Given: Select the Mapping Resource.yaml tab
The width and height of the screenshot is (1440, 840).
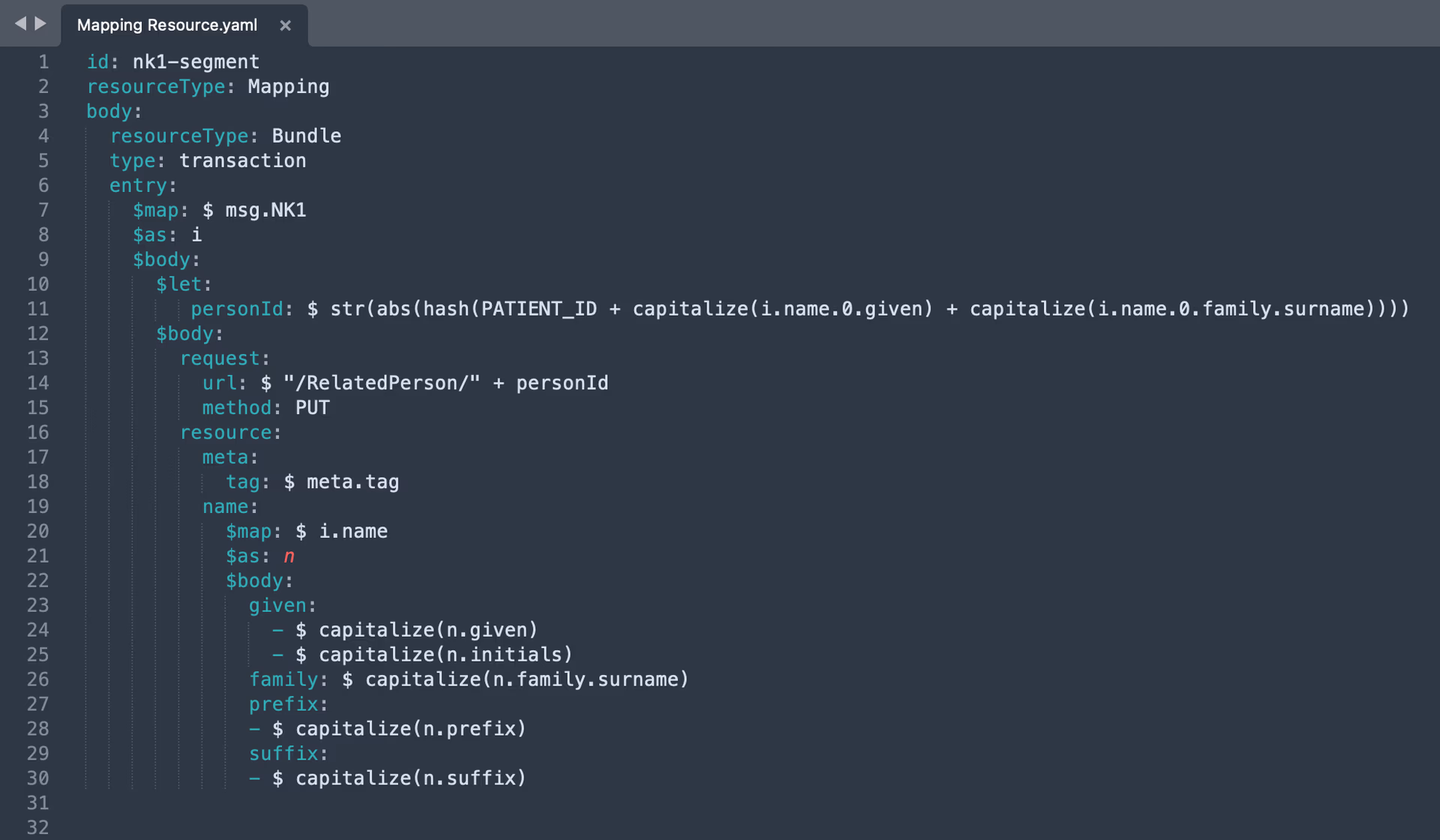Looking at the screenshot, I should (165, 25).
